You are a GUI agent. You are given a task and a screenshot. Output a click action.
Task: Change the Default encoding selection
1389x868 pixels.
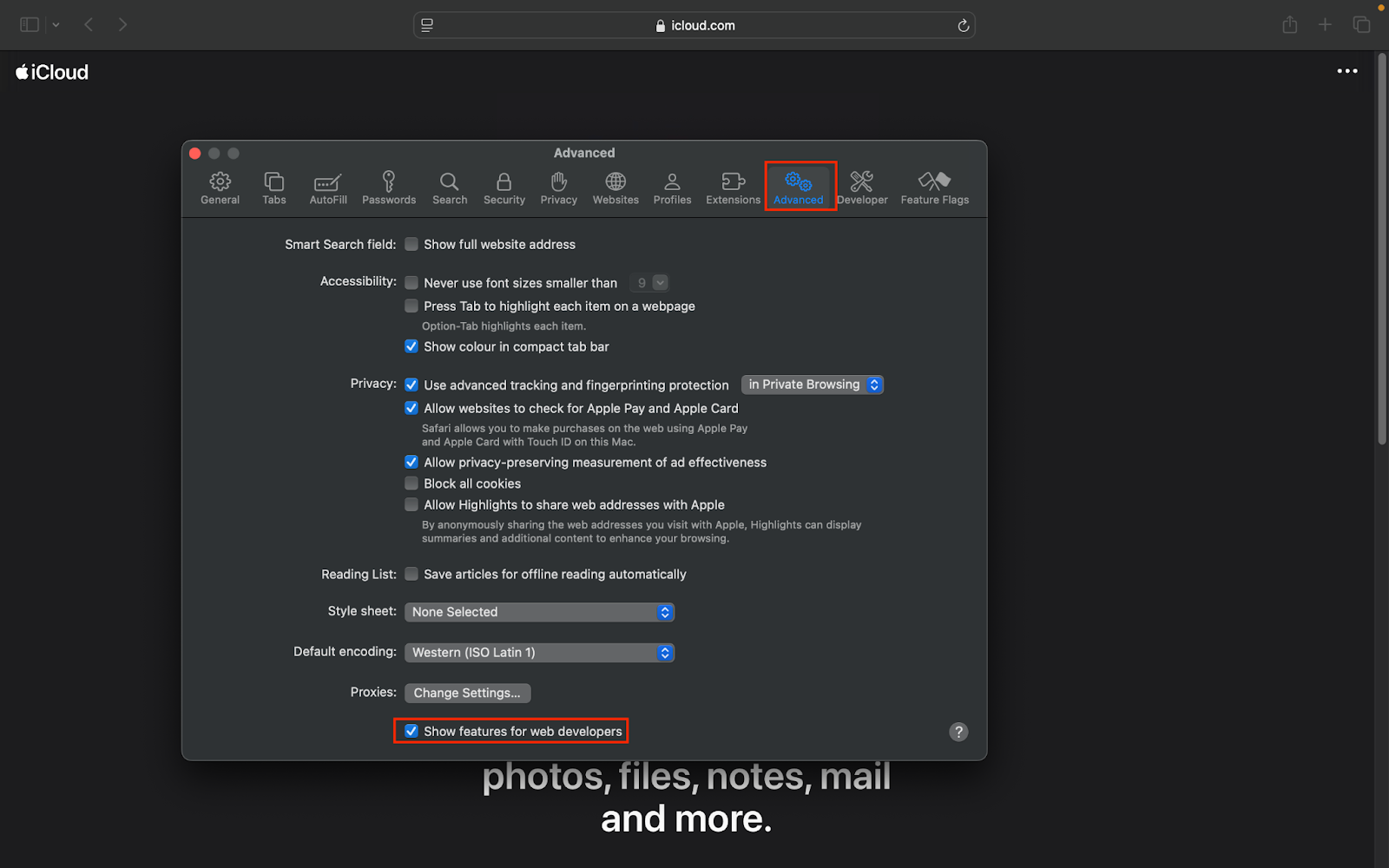pos(538,652)
